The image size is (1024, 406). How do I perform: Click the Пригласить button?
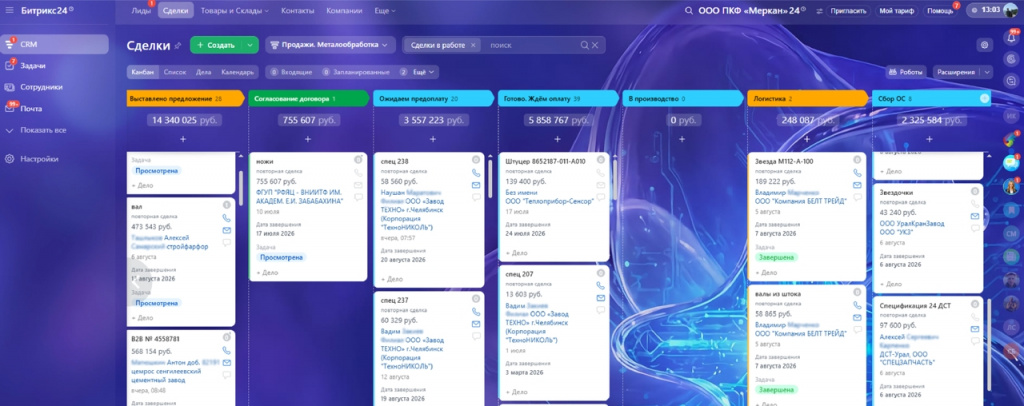point(848,11)
